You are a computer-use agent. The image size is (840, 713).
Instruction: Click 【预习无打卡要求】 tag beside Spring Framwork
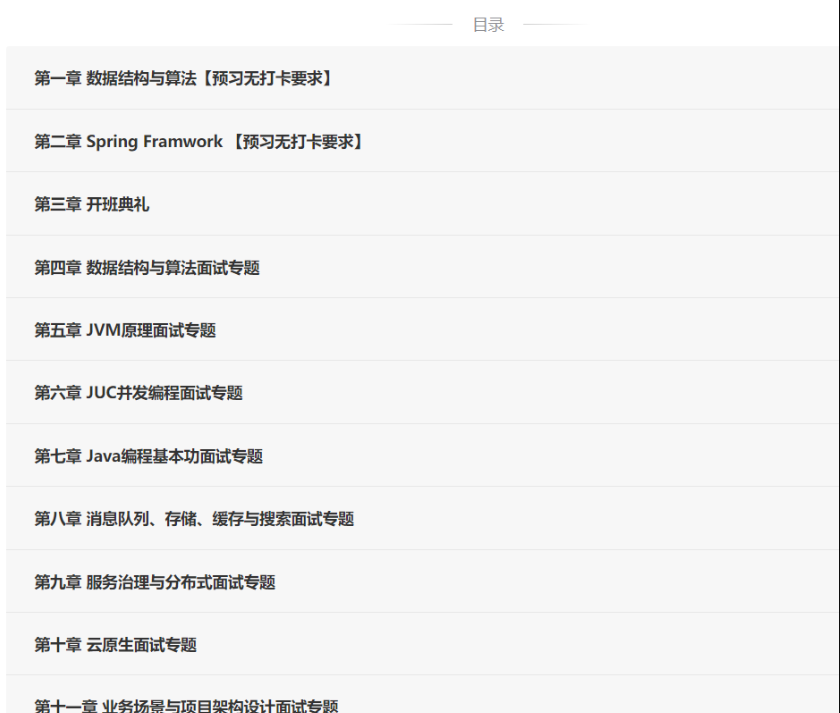coord(297,141)
